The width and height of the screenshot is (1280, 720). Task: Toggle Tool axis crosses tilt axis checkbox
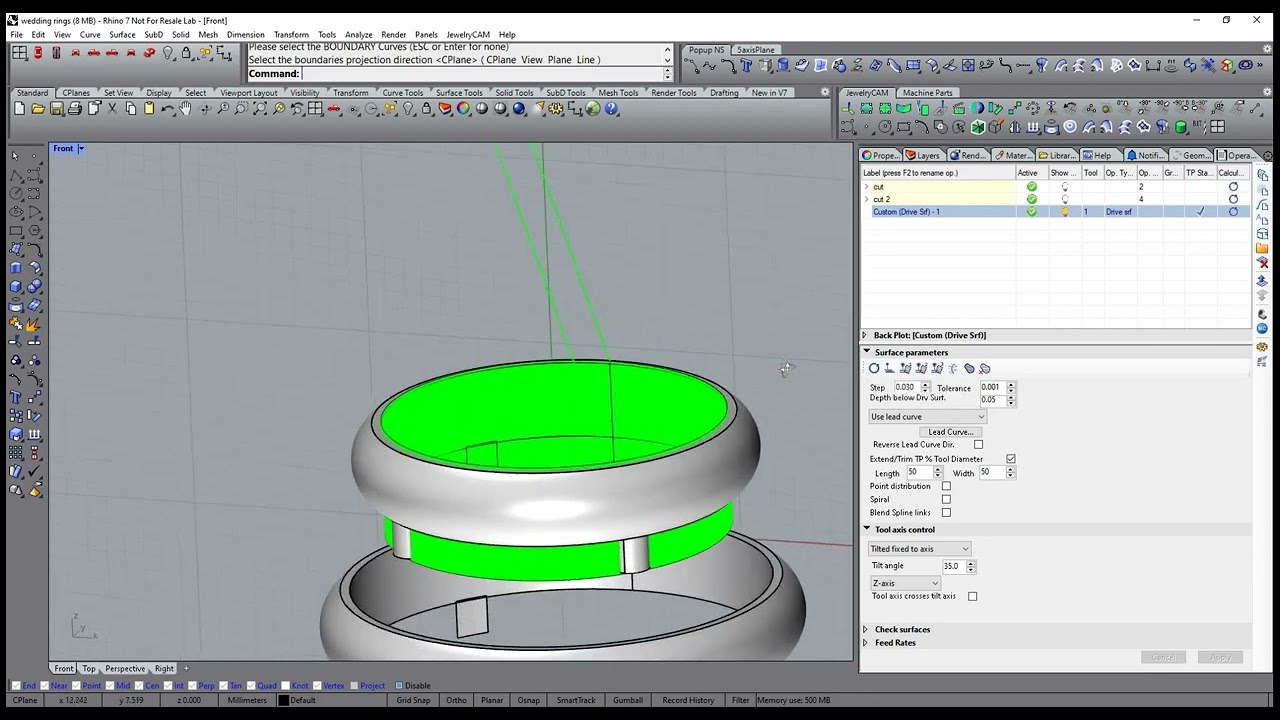(972, 596)
